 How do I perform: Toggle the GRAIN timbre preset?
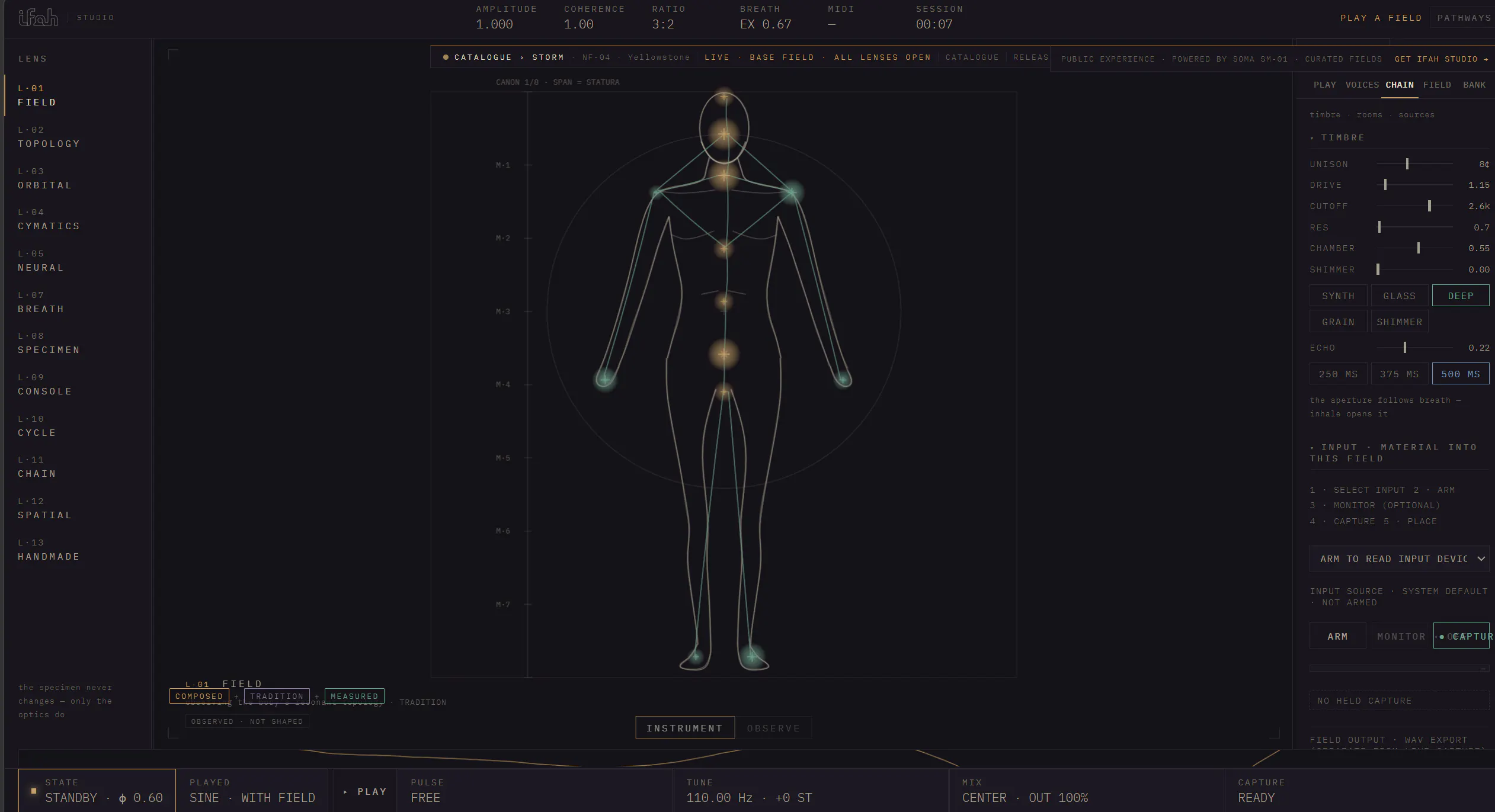coord(1338,322)
